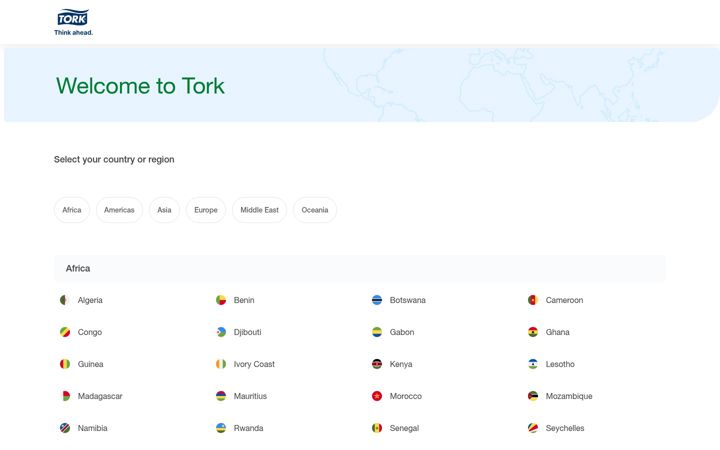Filter by the Americas region pill
This screenshot has height=450, width=720.
click(119, 210)
